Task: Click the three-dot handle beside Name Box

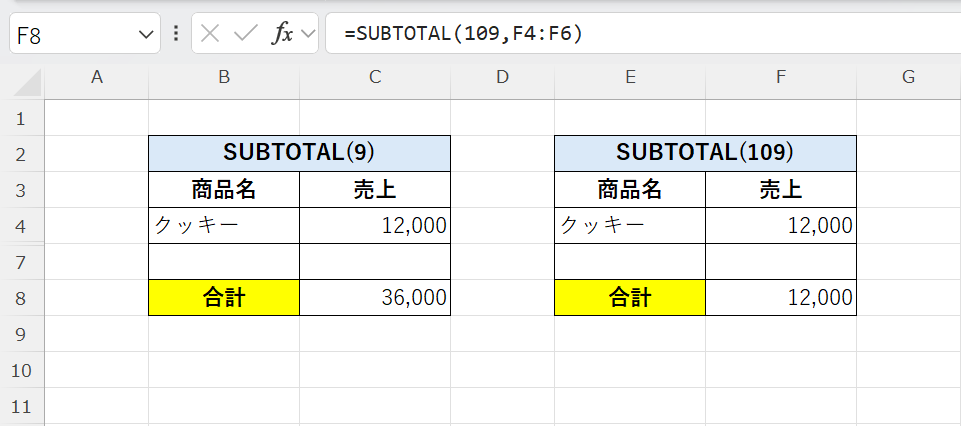Action: click(x=176, y=34)
